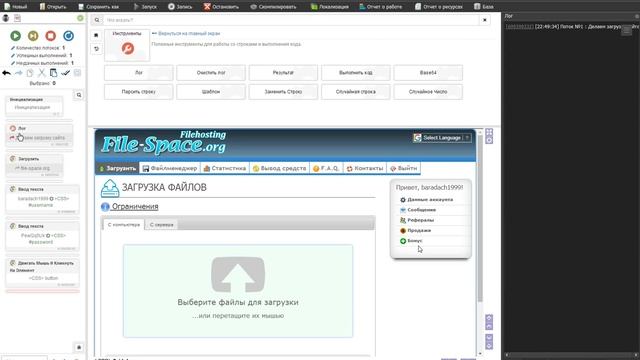Screen dimensions: 640x360
Task: Click the Шаблон tool button
Action: pyautogui.click(x=211, y=92)
